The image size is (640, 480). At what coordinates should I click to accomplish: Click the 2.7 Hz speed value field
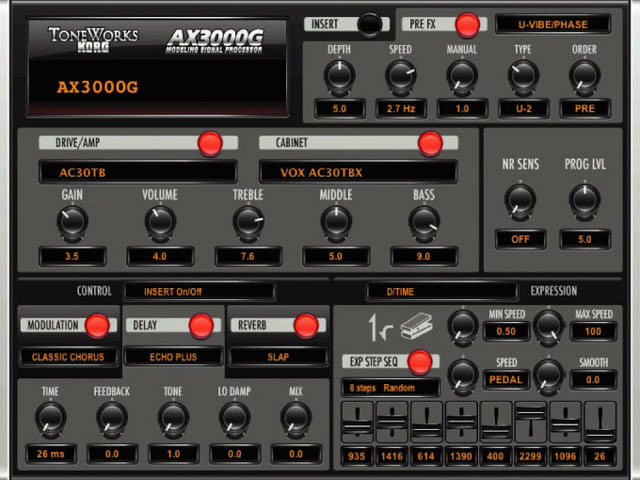[x=401, y=109]
